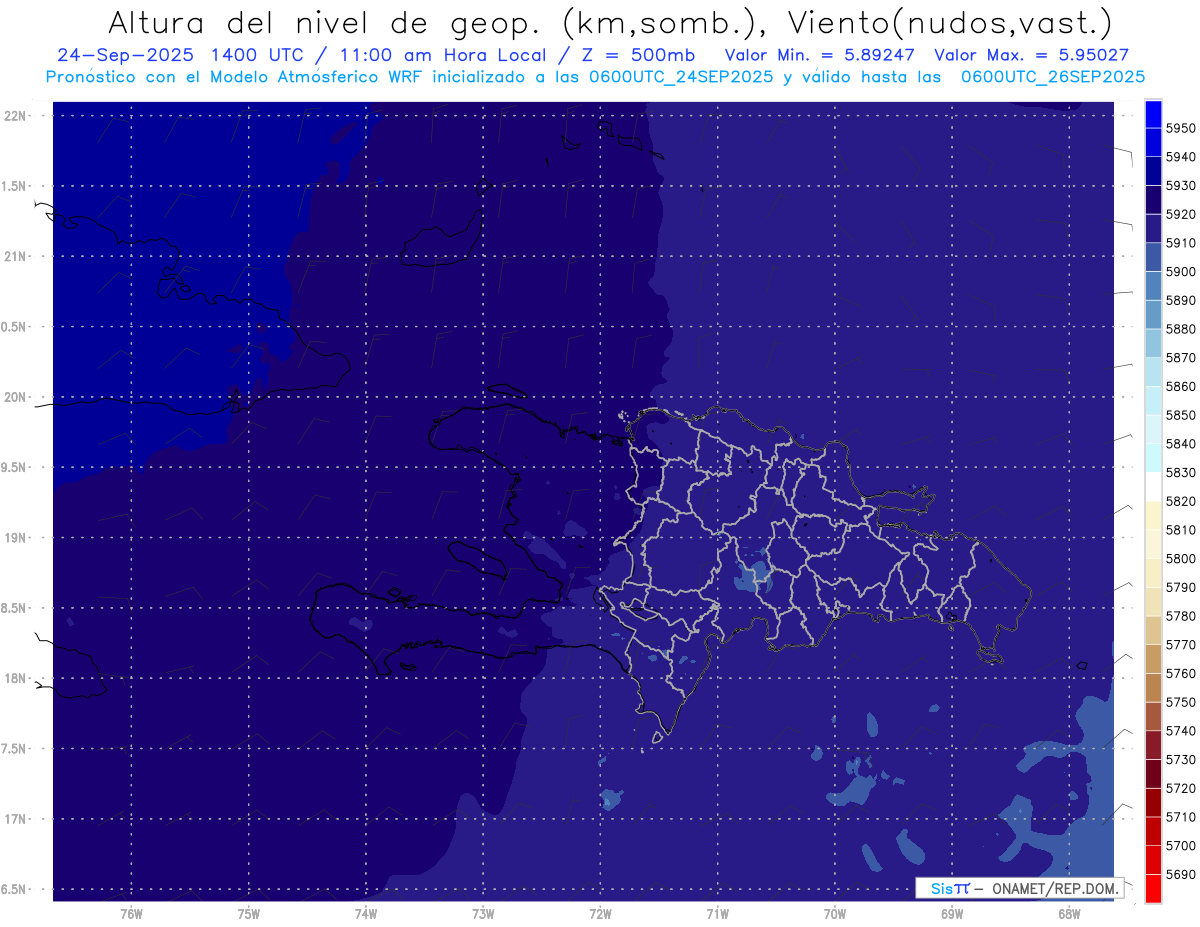The image size is (1200, 927).
Task: Click the '5920' colorbar label
Action: click(1181, 214)
